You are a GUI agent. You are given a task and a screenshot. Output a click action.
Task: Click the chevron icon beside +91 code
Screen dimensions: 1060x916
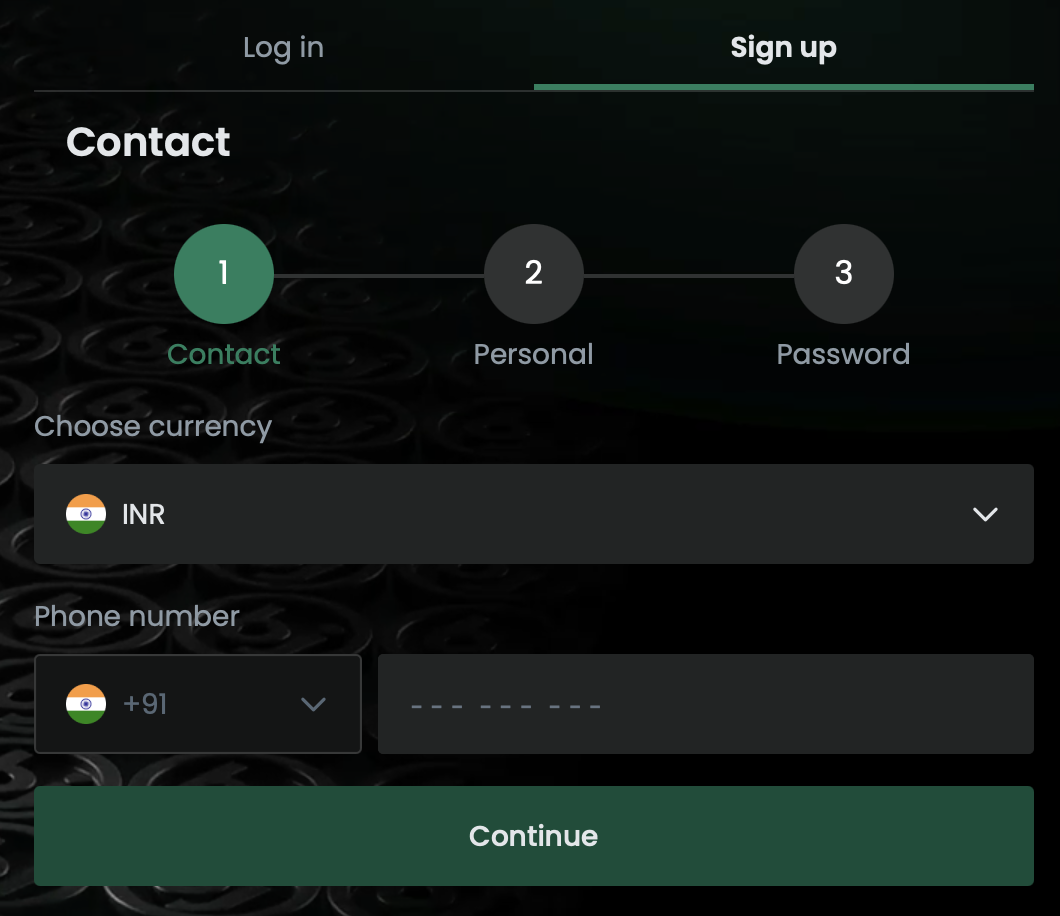pos(313,704)
